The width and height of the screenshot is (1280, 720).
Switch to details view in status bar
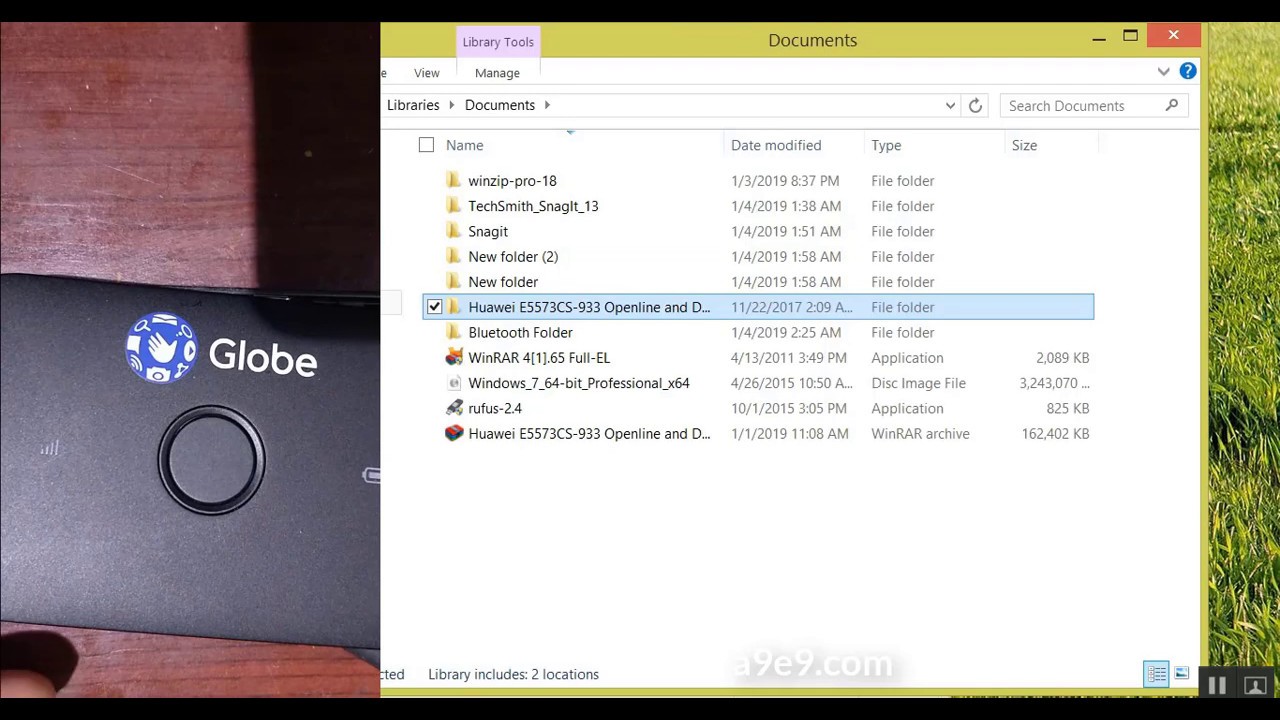(x=1156, y=674)
